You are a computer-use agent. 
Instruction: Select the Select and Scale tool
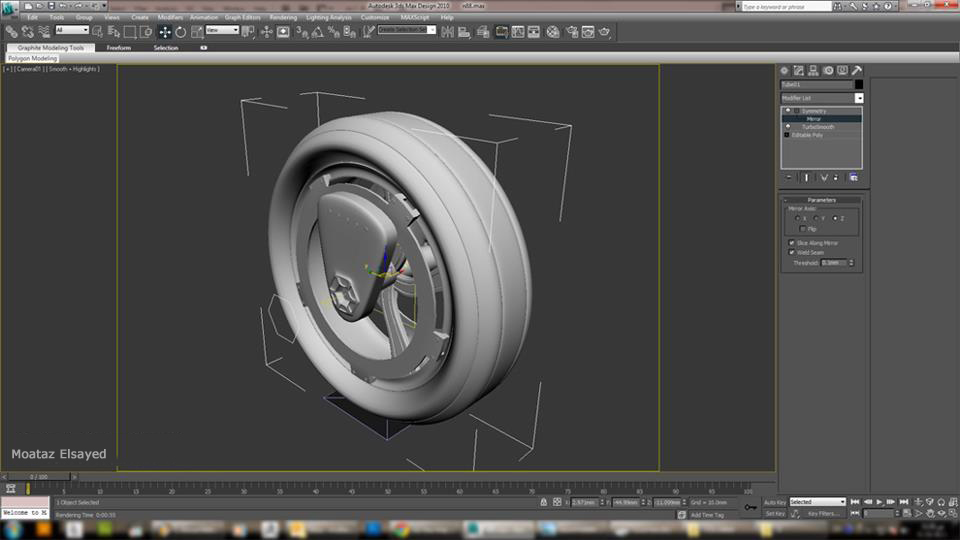tap(197, 32)
